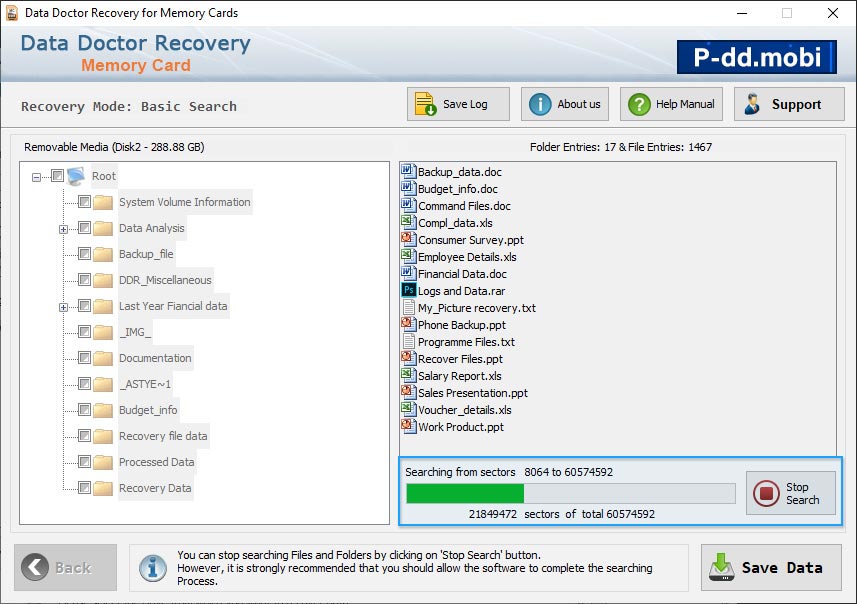The width and height of the screenshot is (857, 604).
Task: Click the Word icon of Budget_info.doc
Action: pos(408,188)
